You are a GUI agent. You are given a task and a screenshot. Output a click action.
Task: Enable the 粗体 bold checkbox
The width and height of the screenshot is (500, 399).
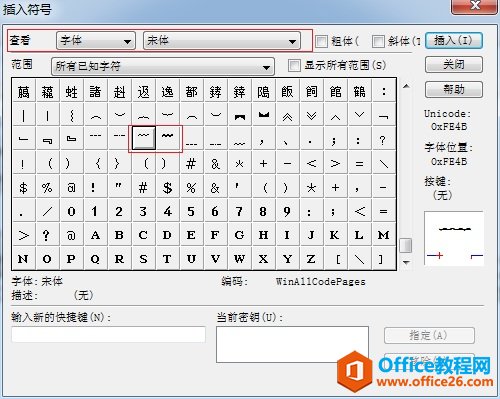(321, 41)
